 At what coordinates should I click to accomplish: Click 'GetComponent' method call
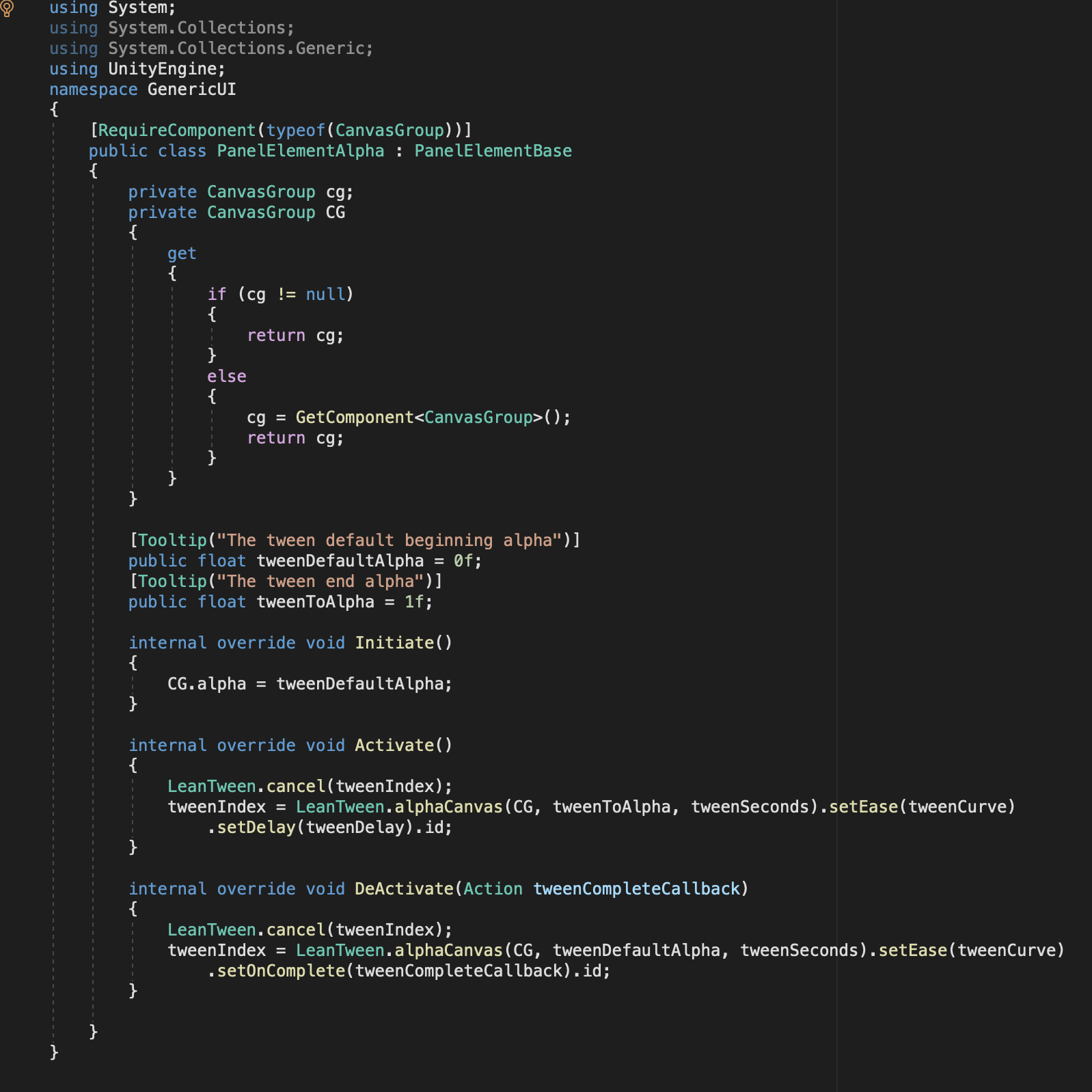click(355, 418)
